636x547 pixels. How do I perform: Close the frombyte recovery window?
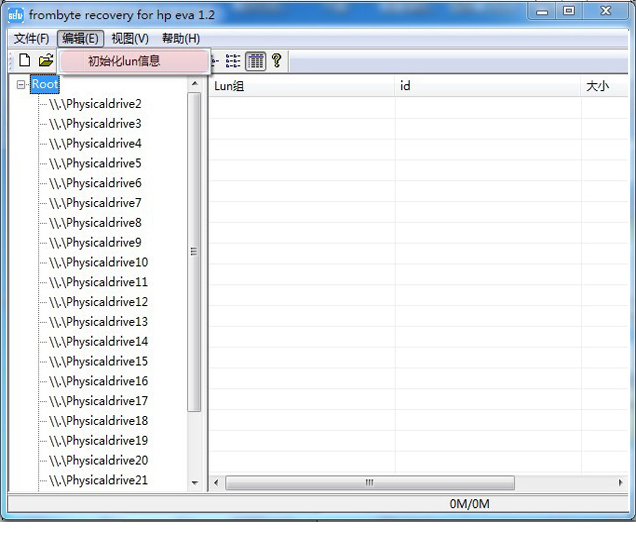coord(606,11)
